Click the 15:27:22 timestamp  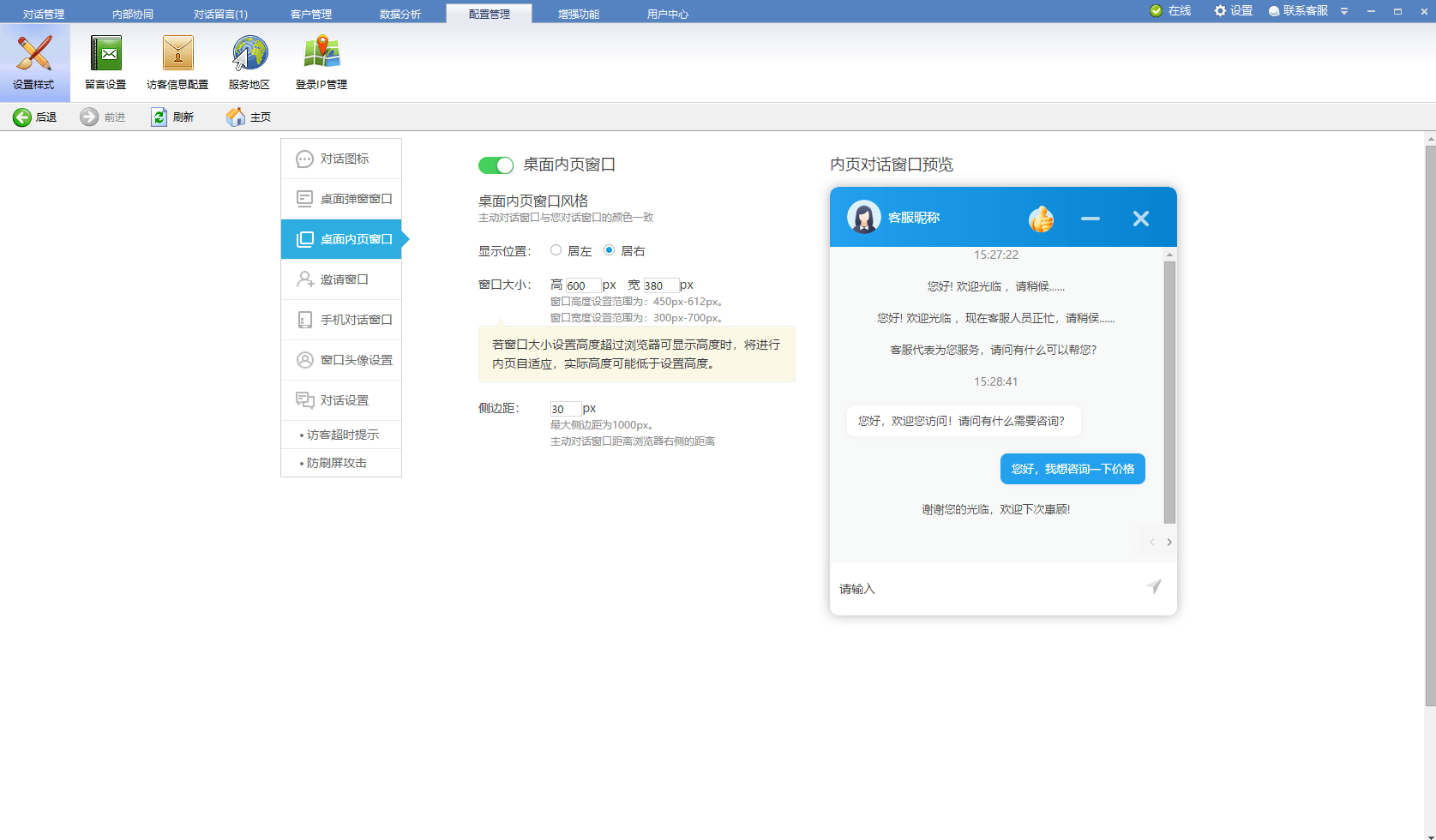click(996, 255)
